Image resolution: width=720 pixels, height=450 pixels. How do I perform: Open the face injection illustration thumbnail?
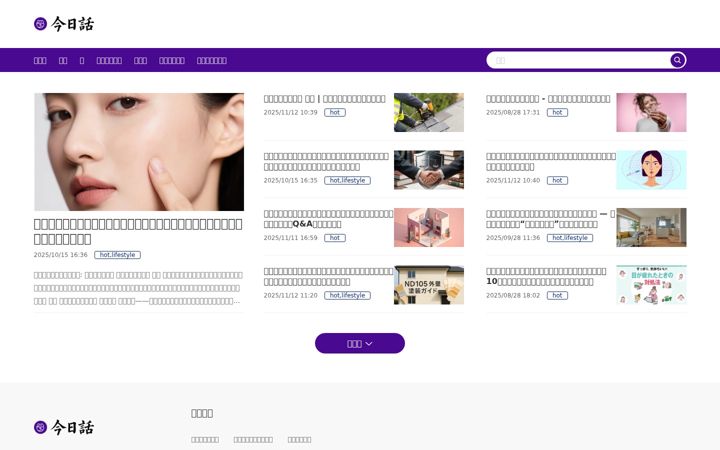click(651, 170)
